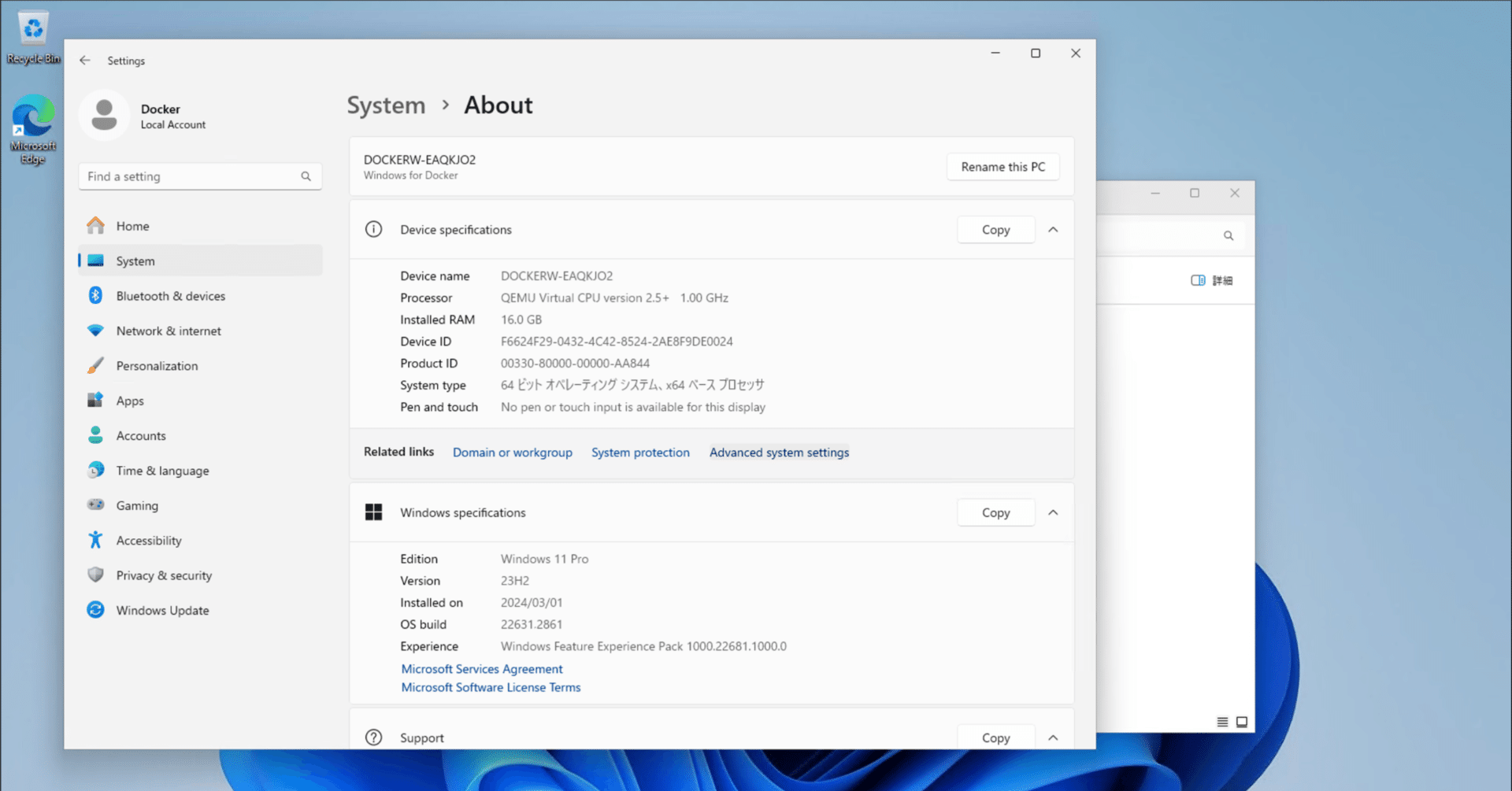Select the Accounts person icon
Viewport: 1512px width, 791px height.
[x=95, y=435]
